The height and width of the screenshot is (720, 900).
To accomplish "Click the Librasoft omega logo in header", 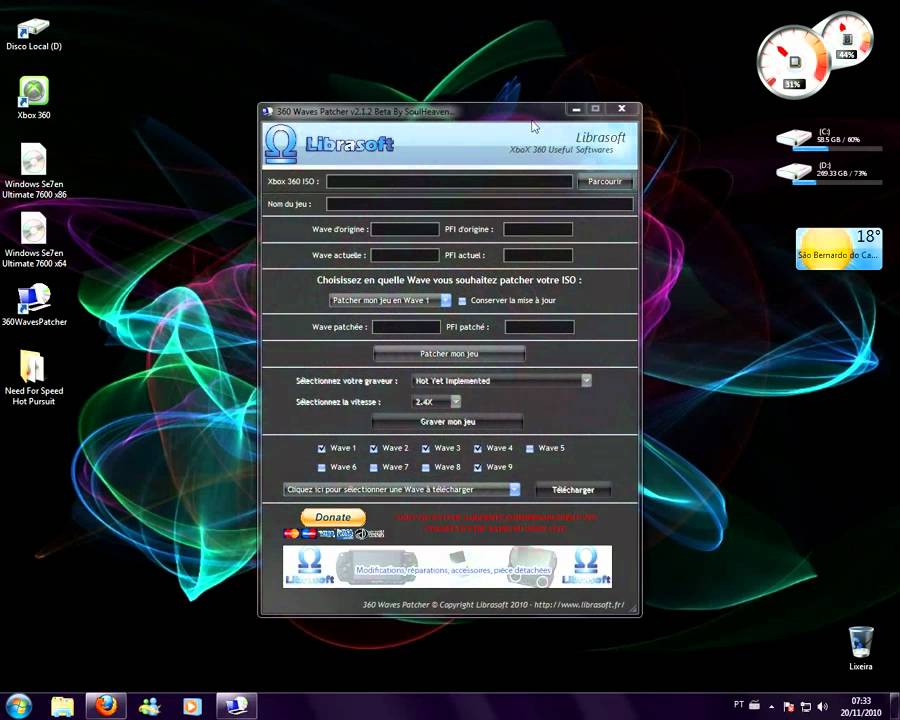I will pos(281,144).
